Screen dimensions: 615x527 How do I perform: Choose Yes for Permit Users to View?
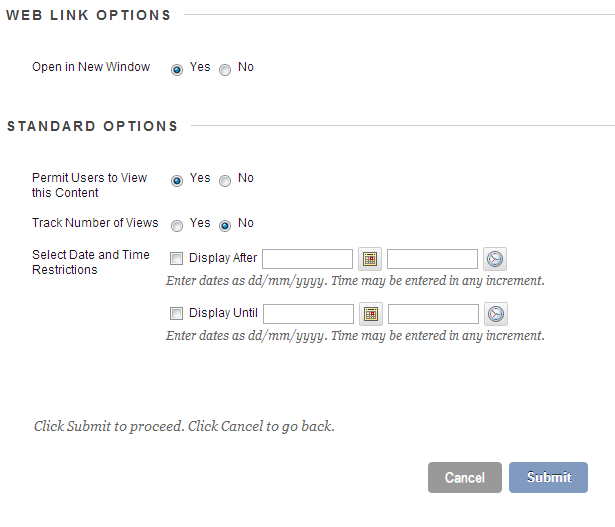coord(177,180)
